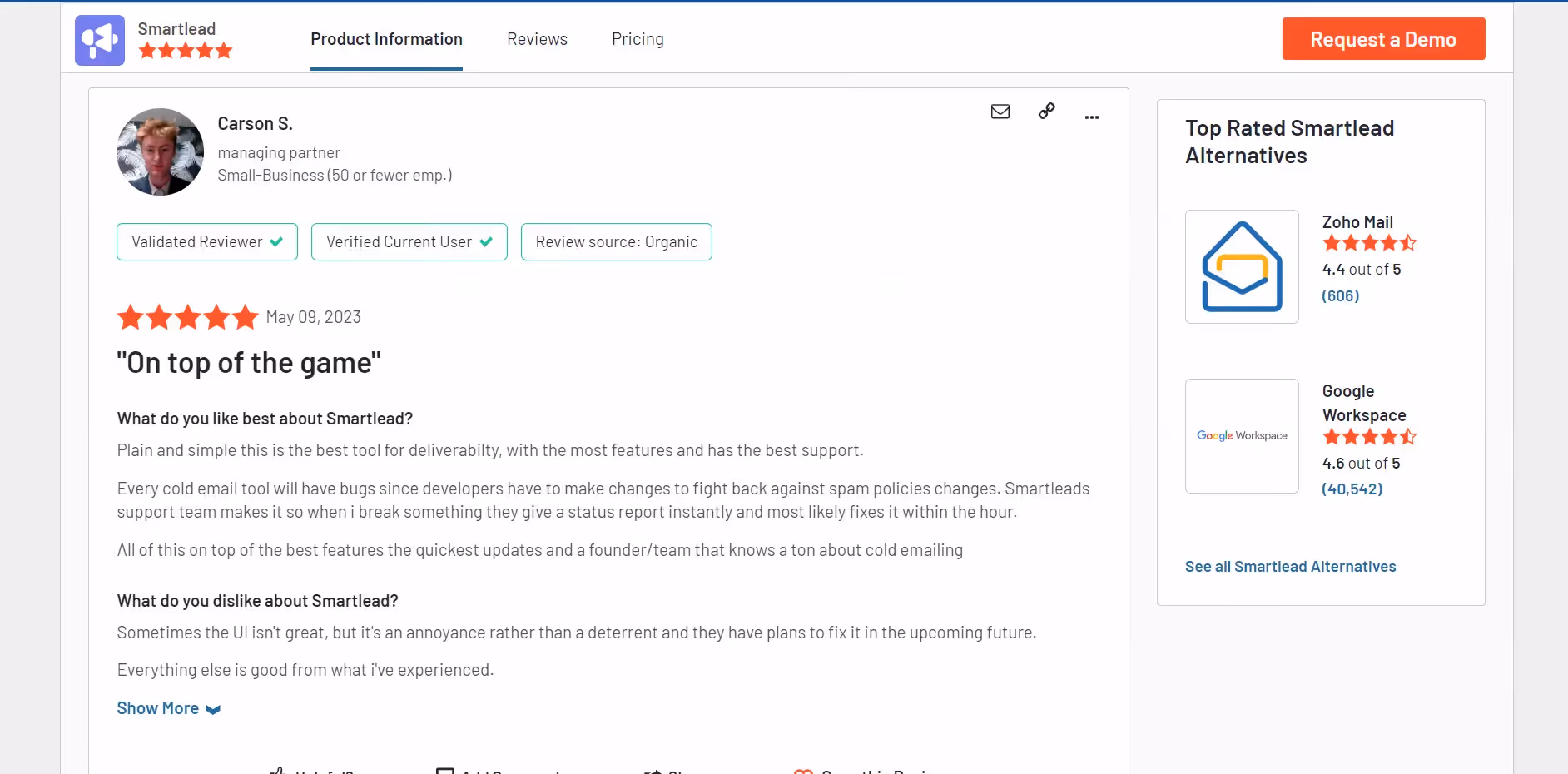Click the Smartlead product name in header
The width and height of the screenshot is (1568, 774).
point(176,29)
